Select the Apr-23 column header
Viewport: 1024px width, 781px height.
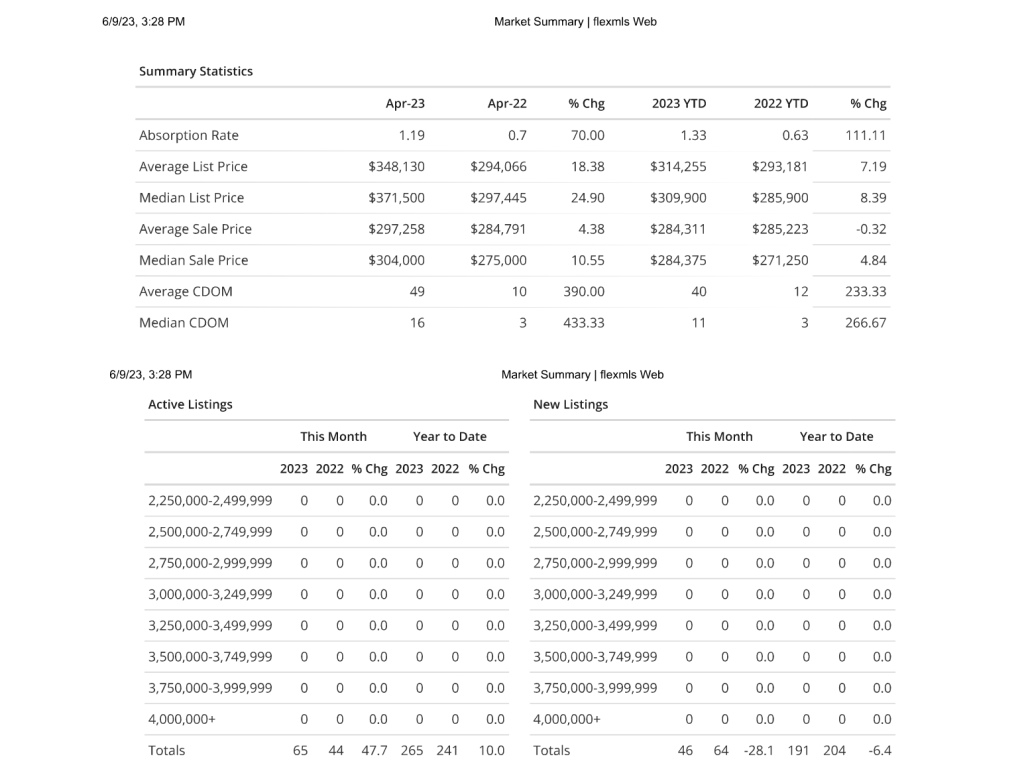[x=405, y=104]
